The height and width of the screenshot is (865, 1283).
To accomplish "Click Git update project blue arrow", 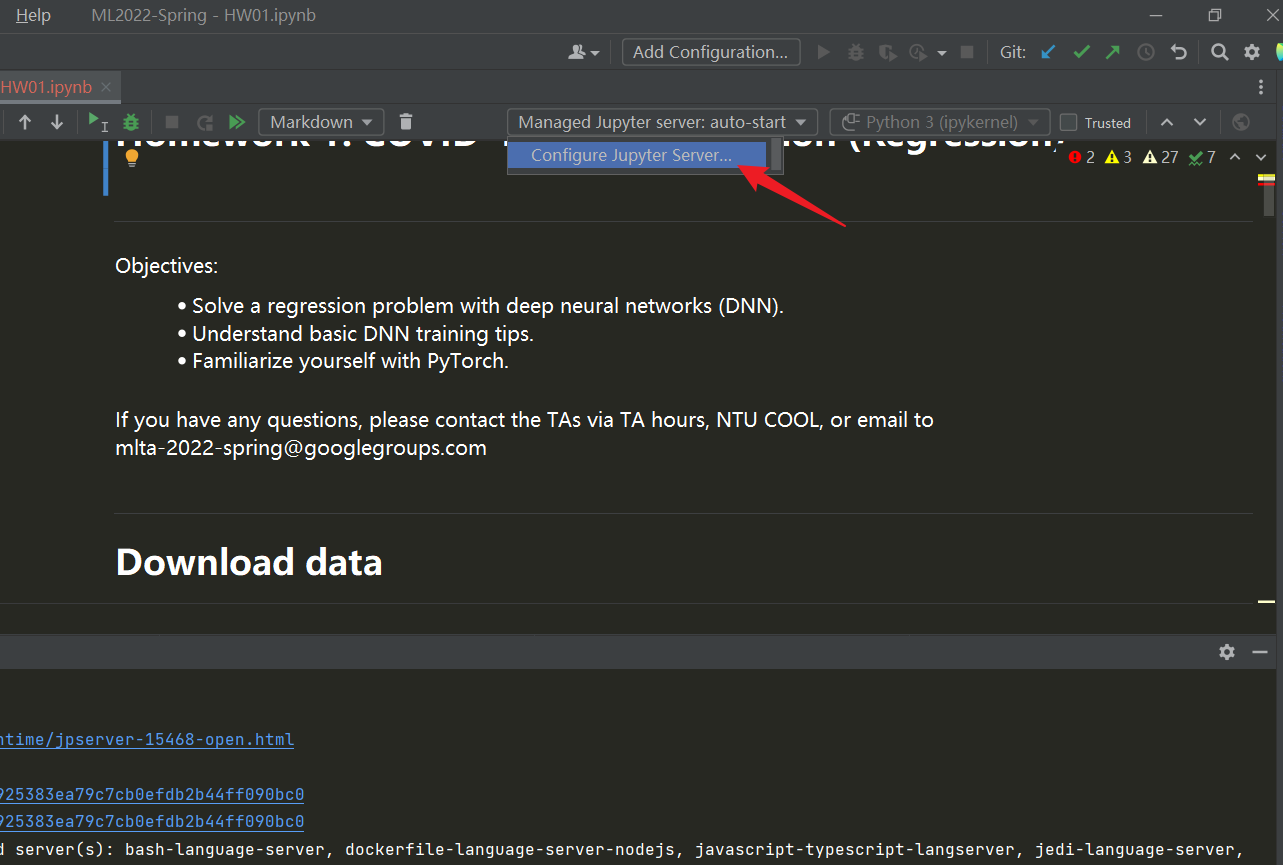I will [1048, 52].
